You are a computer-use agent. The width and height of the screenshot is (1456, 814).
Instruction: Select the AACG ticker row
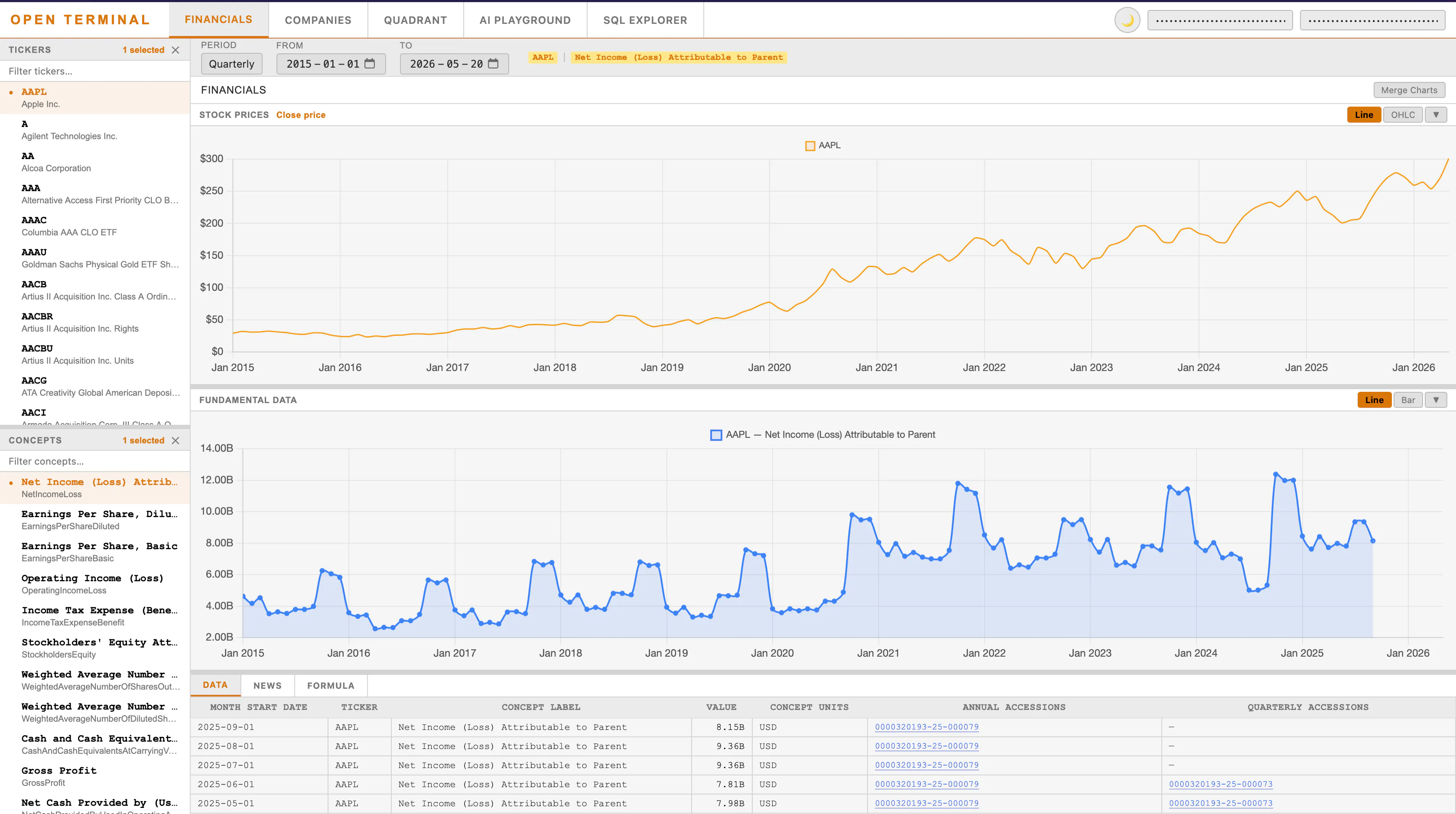point(95,387)
